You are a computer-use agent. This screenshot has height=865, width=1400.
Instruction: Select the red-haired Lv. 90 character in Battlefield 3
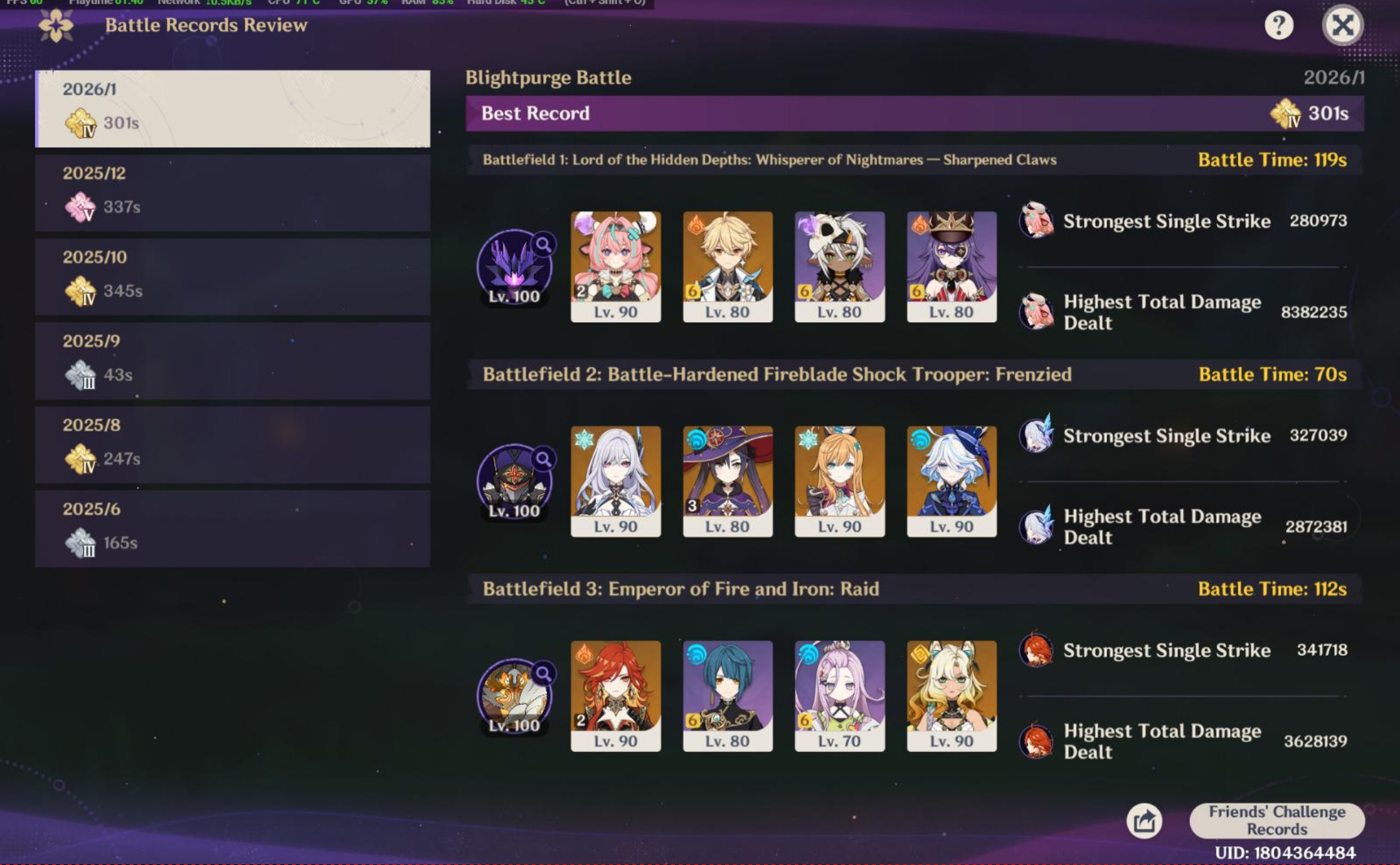click(615, 696)
